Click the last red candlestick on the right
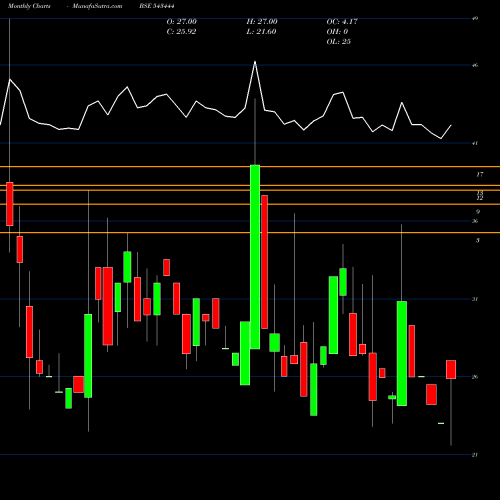The width and height of the screenshot is (500, 500). click(x=451, y=369)
